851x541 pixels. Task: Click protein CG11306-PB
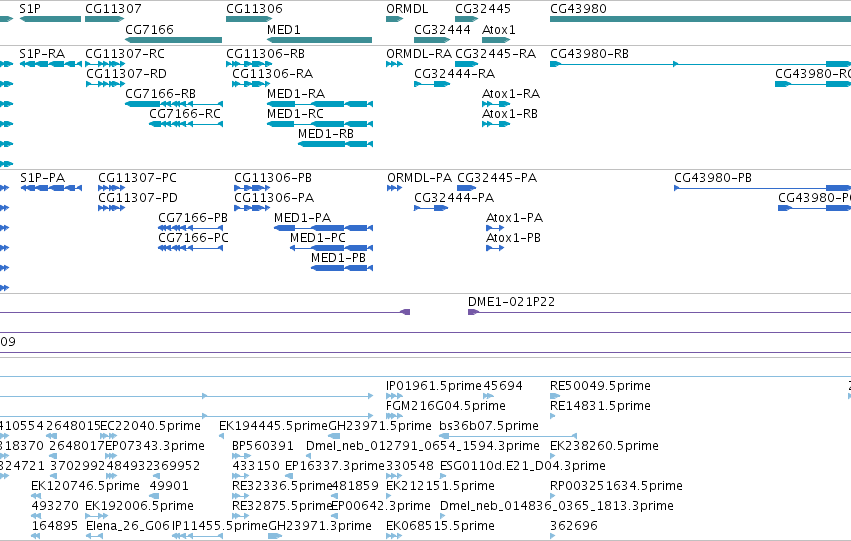pyautogui.click(x=252, y=188)
